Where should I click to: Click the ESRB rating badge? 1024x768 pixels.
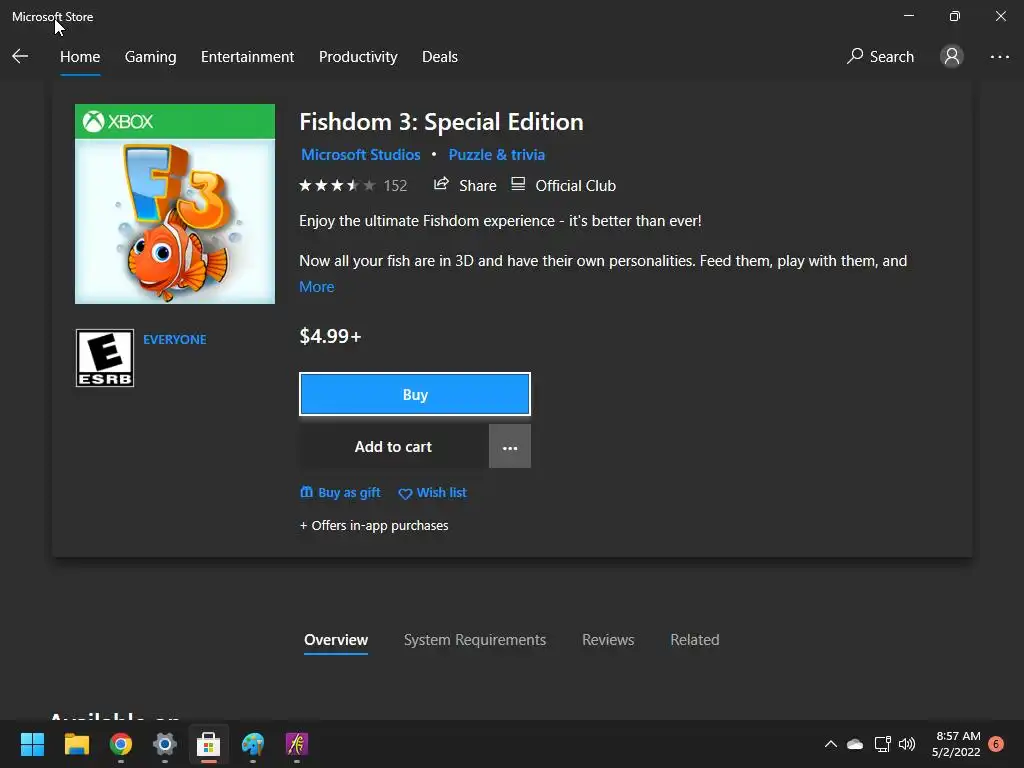104,358
